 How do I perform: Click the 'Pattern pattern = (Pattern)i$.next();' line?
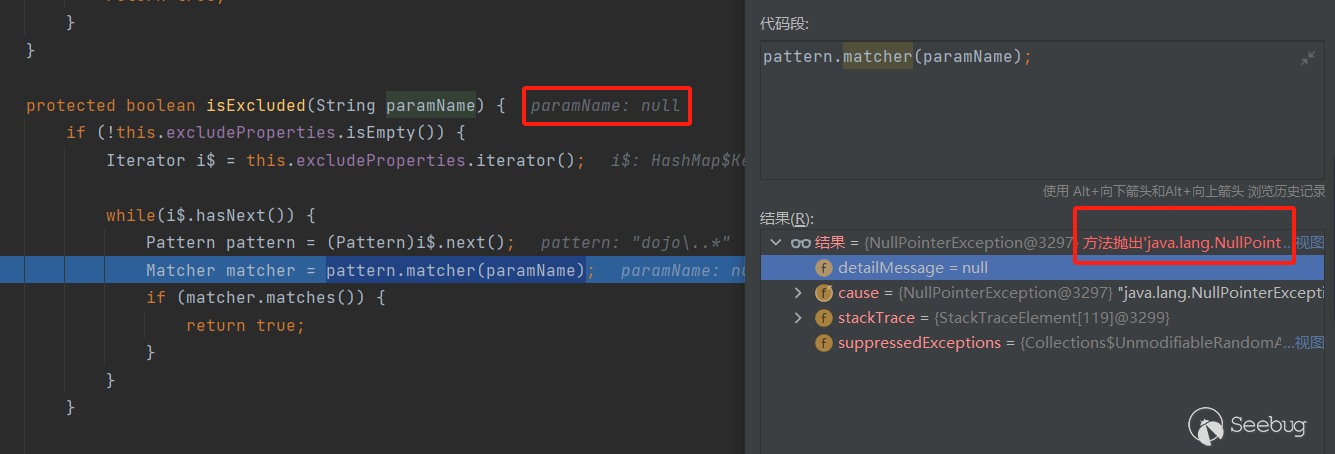tap(330, 243)
